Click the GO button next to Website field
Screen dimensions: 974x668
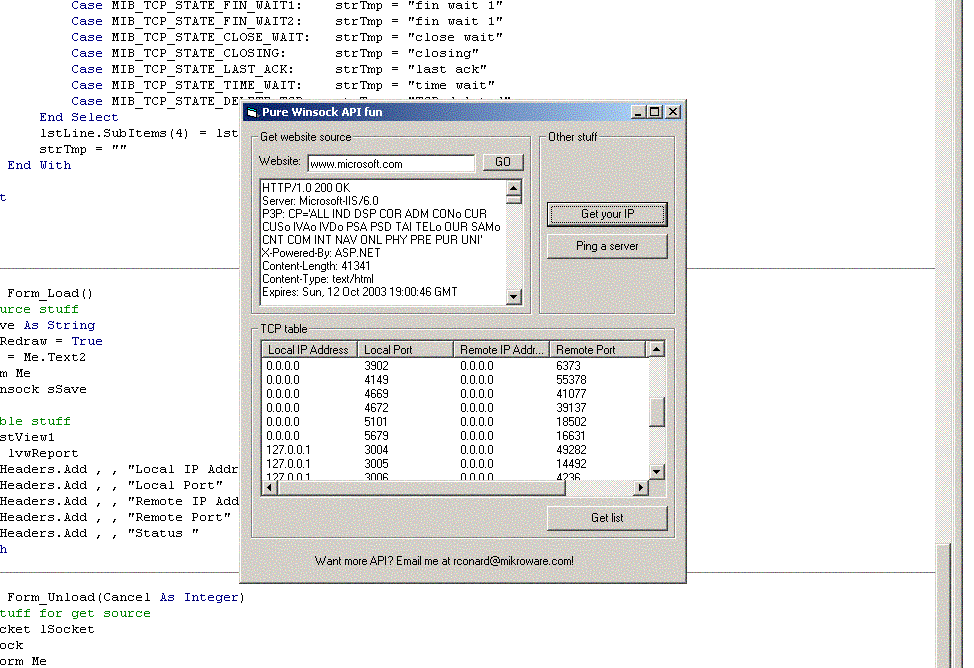(x=503, y=162)
